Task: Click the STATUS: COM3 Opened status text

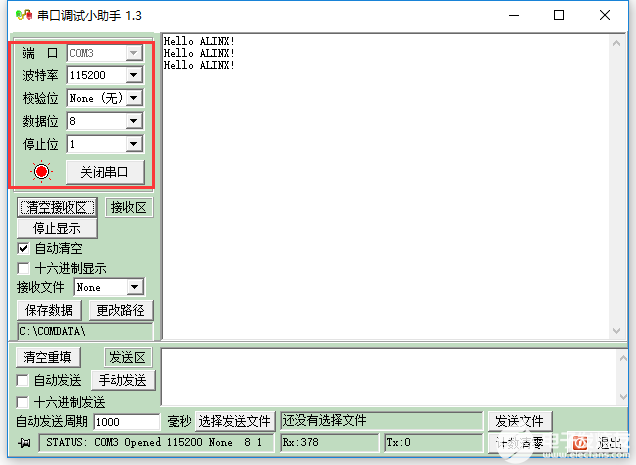Action: pos(156,442)
